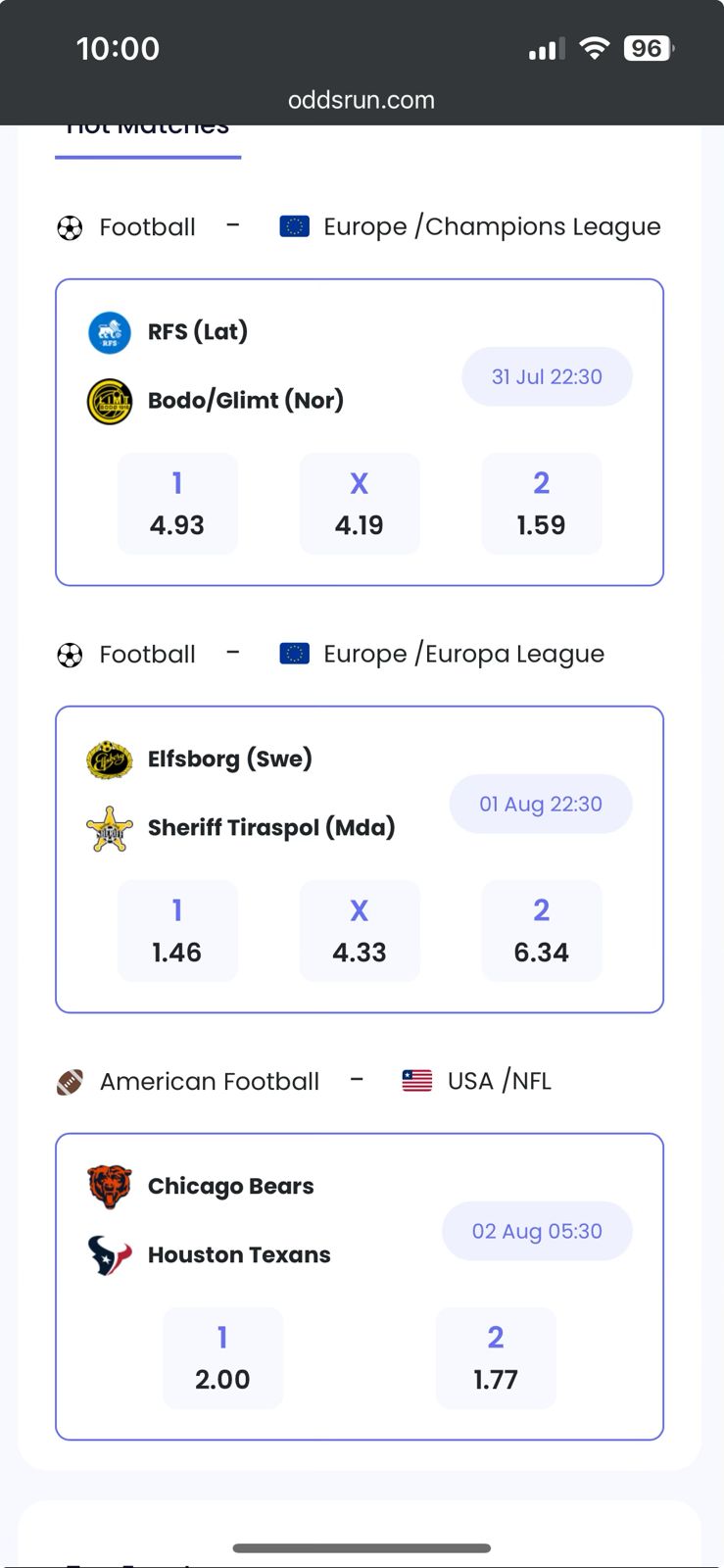This screenshot has width=724, height=1568.
Task: Pick RFS home win odds 4.93
Action: click(x=177, y=504)
